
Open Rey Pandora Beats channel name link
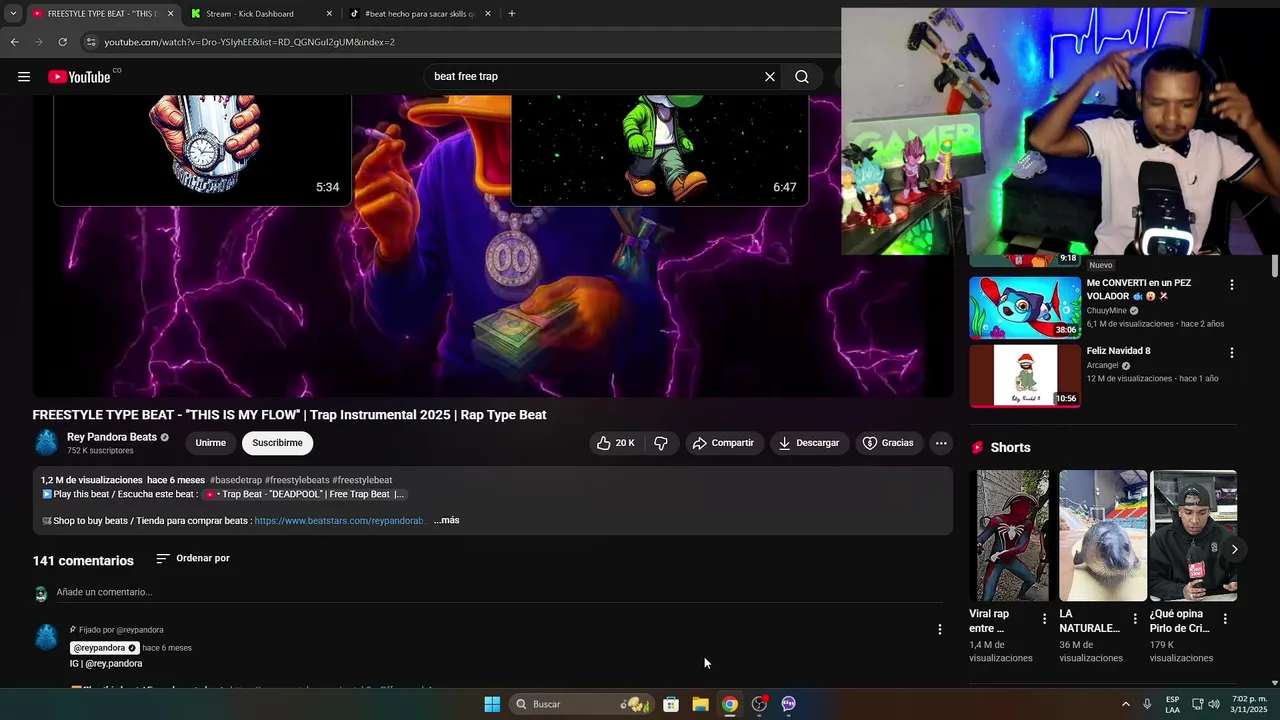[112, 437]
